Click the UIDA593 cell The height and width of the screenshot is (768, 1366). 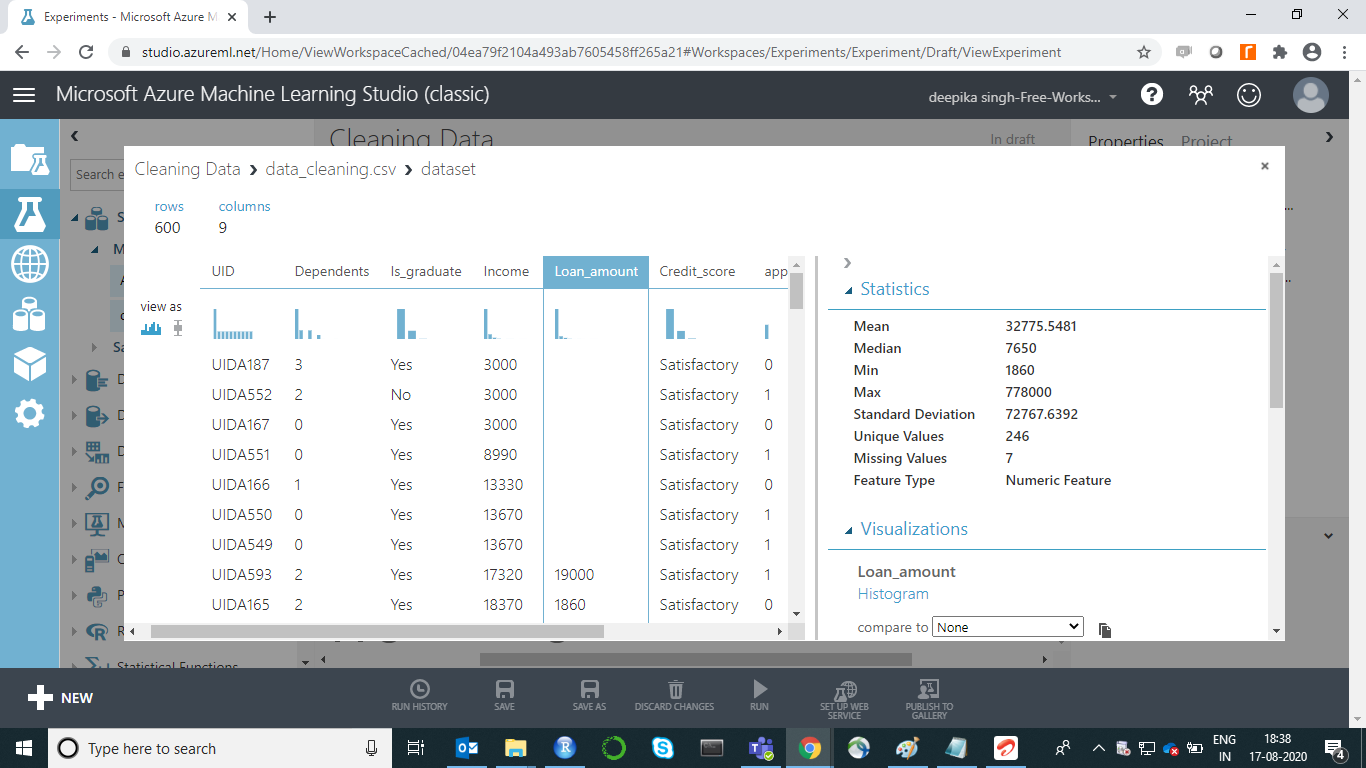coord(241,575)
